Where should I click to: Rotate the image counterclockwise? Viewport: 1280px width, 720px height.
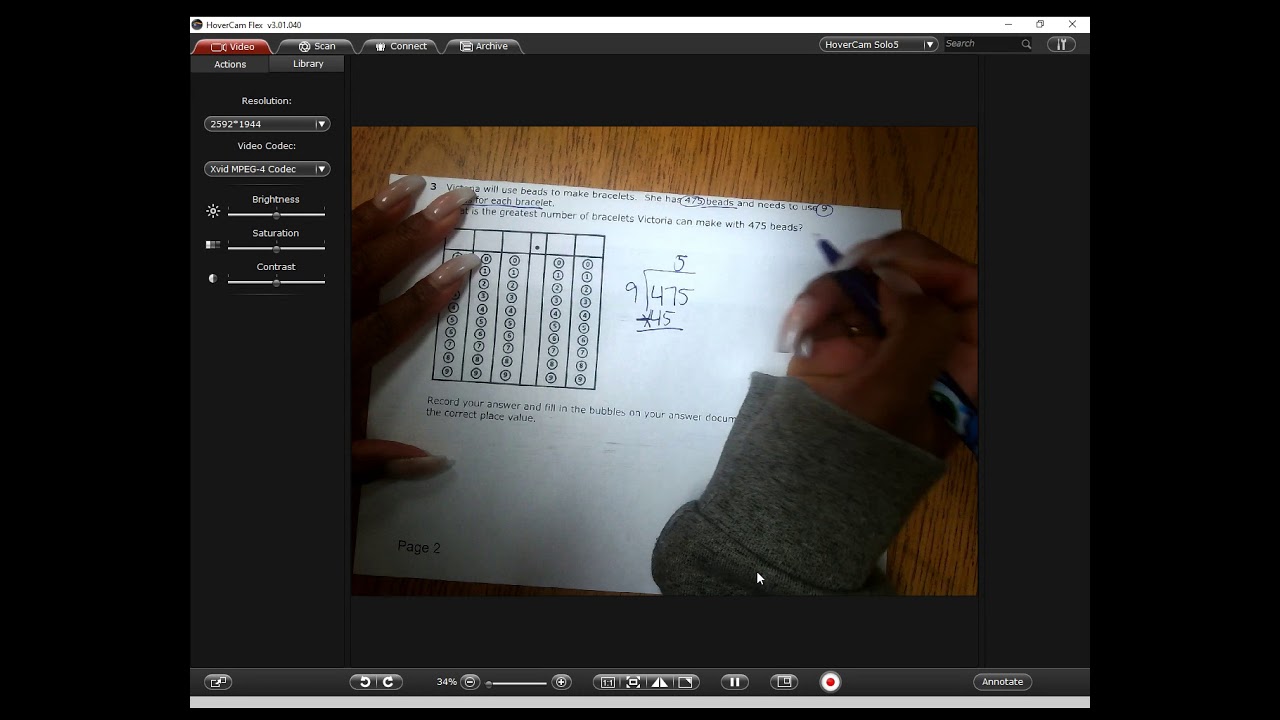pos(364,682)
